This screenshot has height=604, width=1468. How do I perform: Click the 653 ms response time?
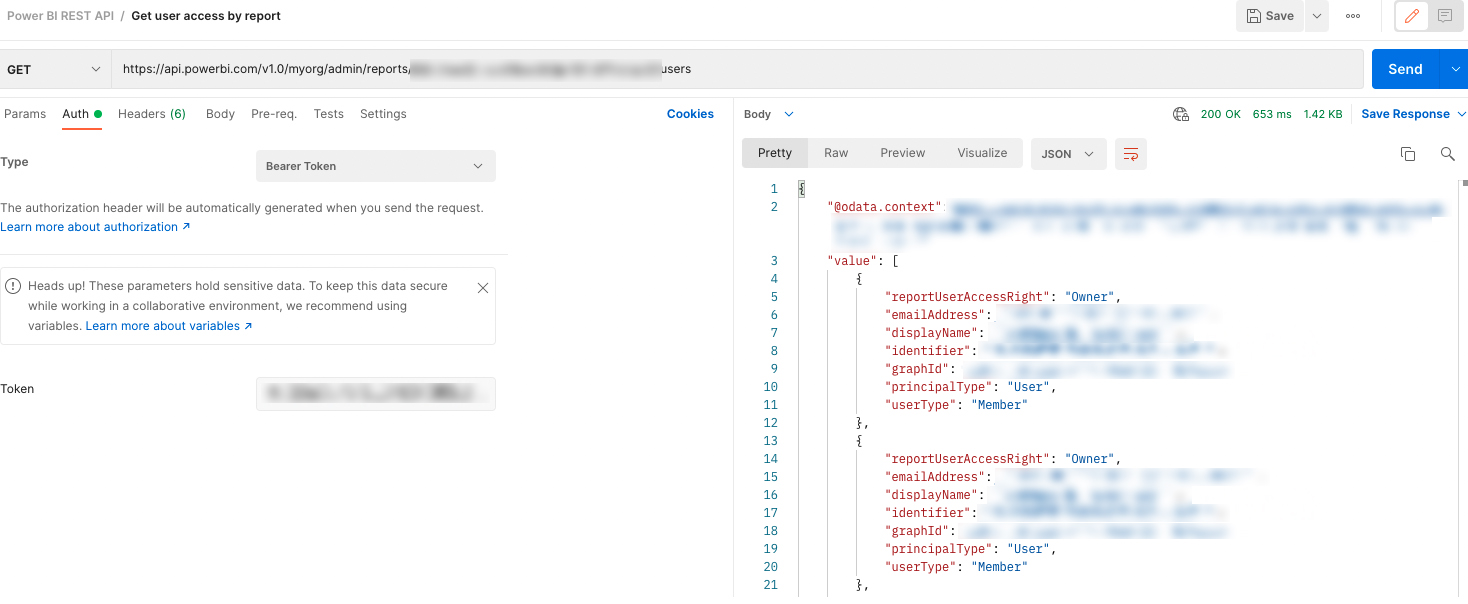(1272, 114)
